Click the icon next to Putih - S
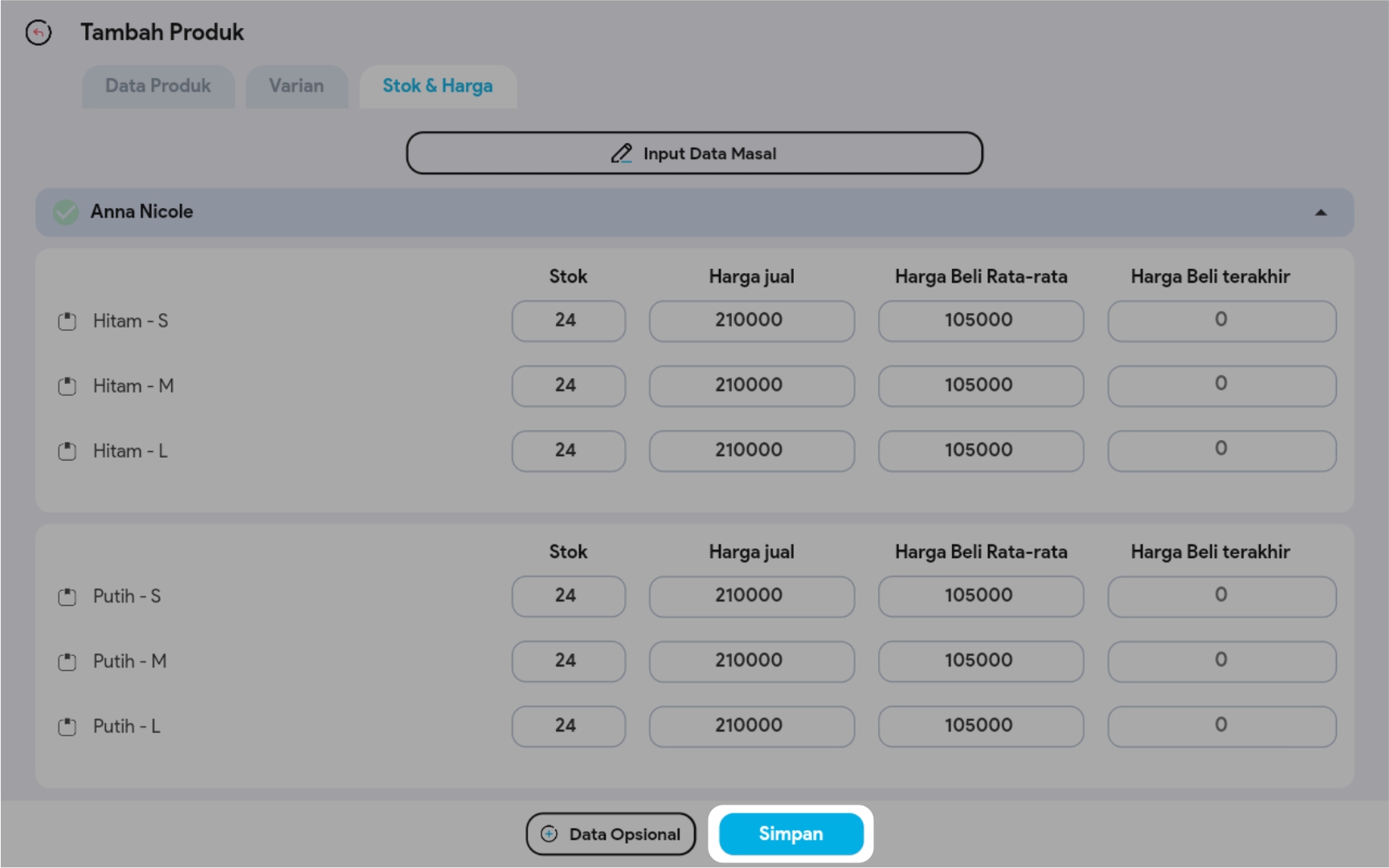 [67, 597]
